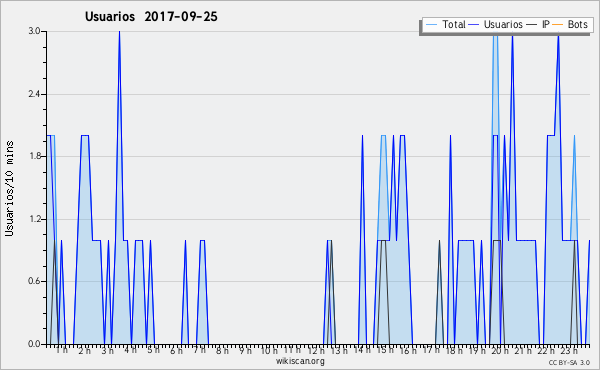The image size is (600, 370).
Task: Click the 21 h tick label
Action: 523,350
